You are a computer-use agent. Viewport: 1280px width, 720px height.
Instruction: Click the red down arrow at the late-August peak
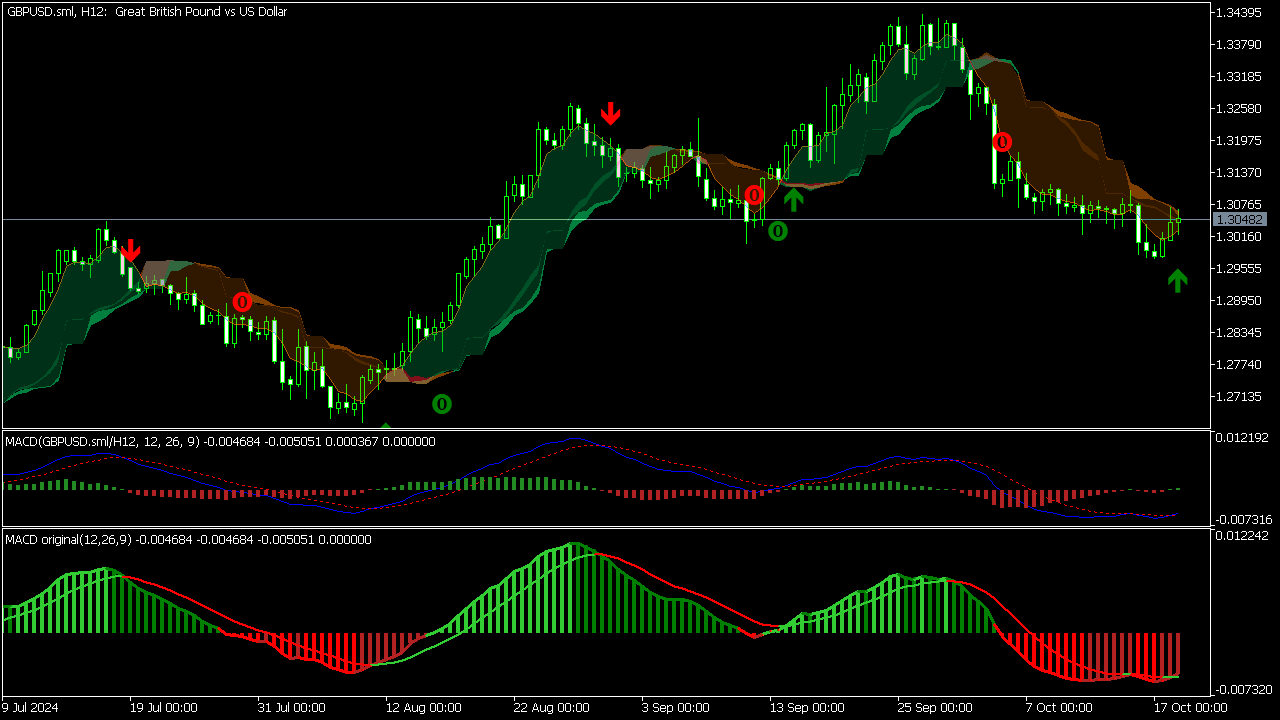click(610, 113)
